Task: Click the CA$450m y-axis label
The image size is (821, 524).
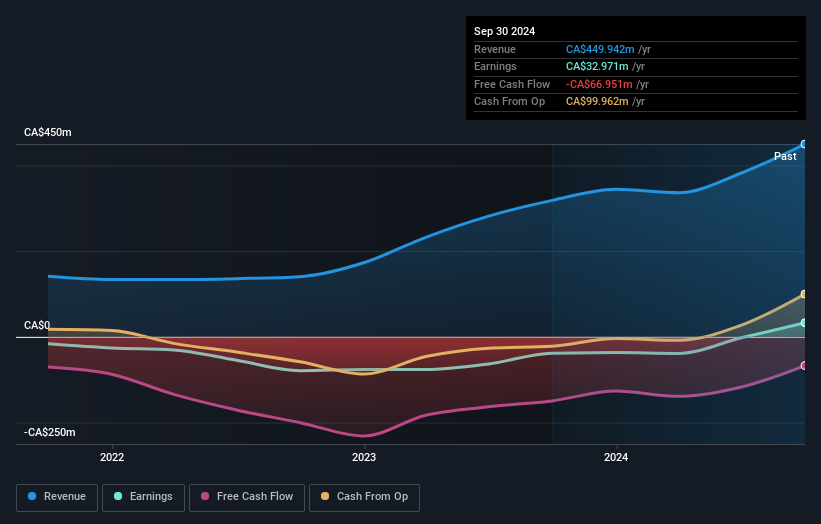Action: click(48, 132)
